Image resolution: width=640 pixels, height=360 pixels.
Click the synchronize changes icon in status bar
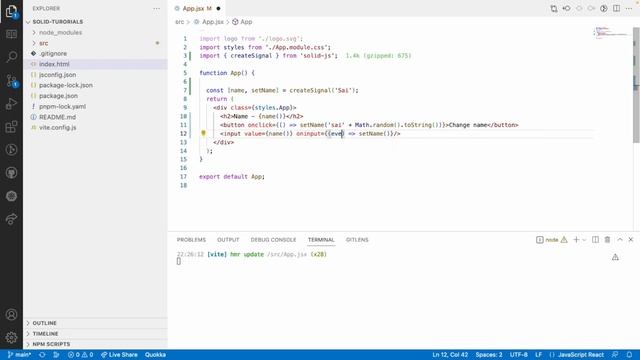42,355
